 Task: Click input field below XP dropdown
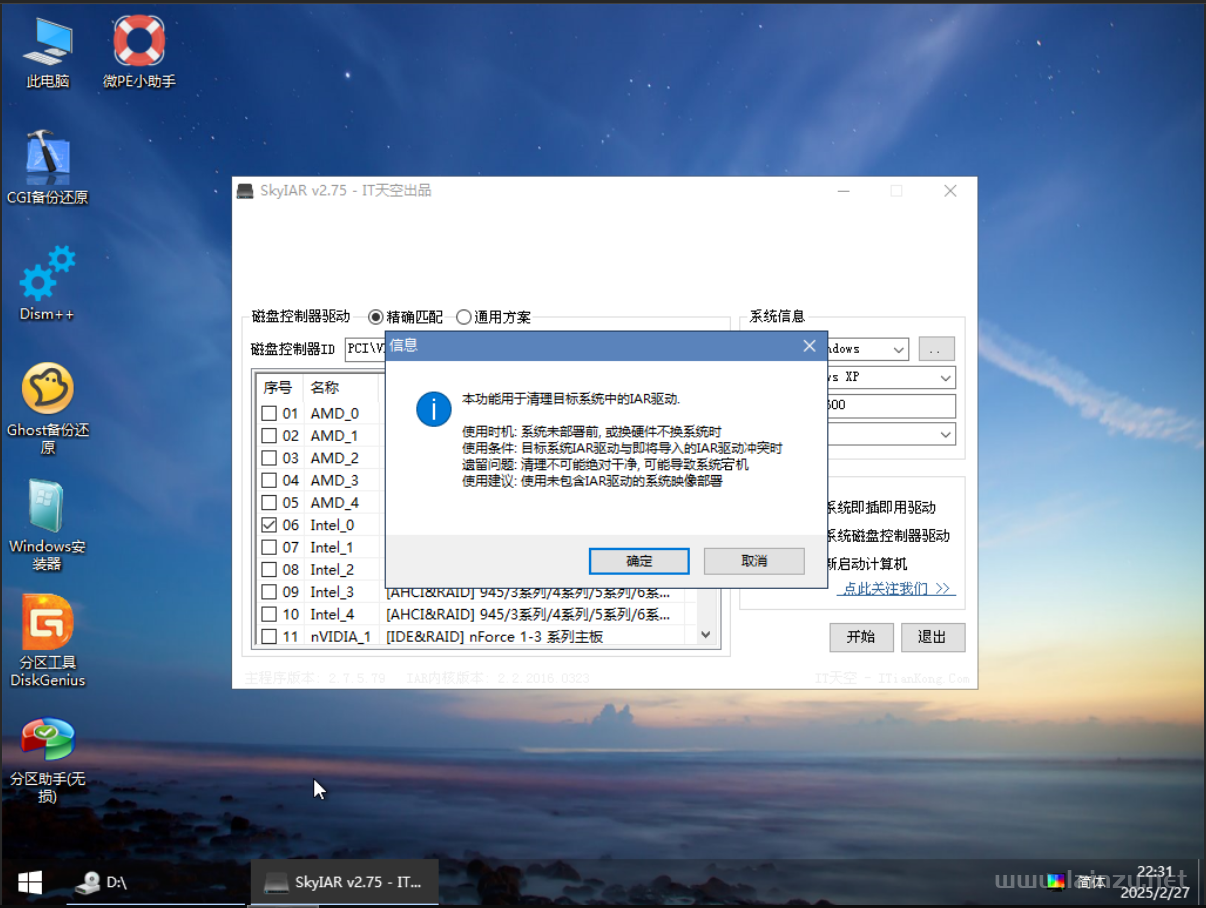891,406
